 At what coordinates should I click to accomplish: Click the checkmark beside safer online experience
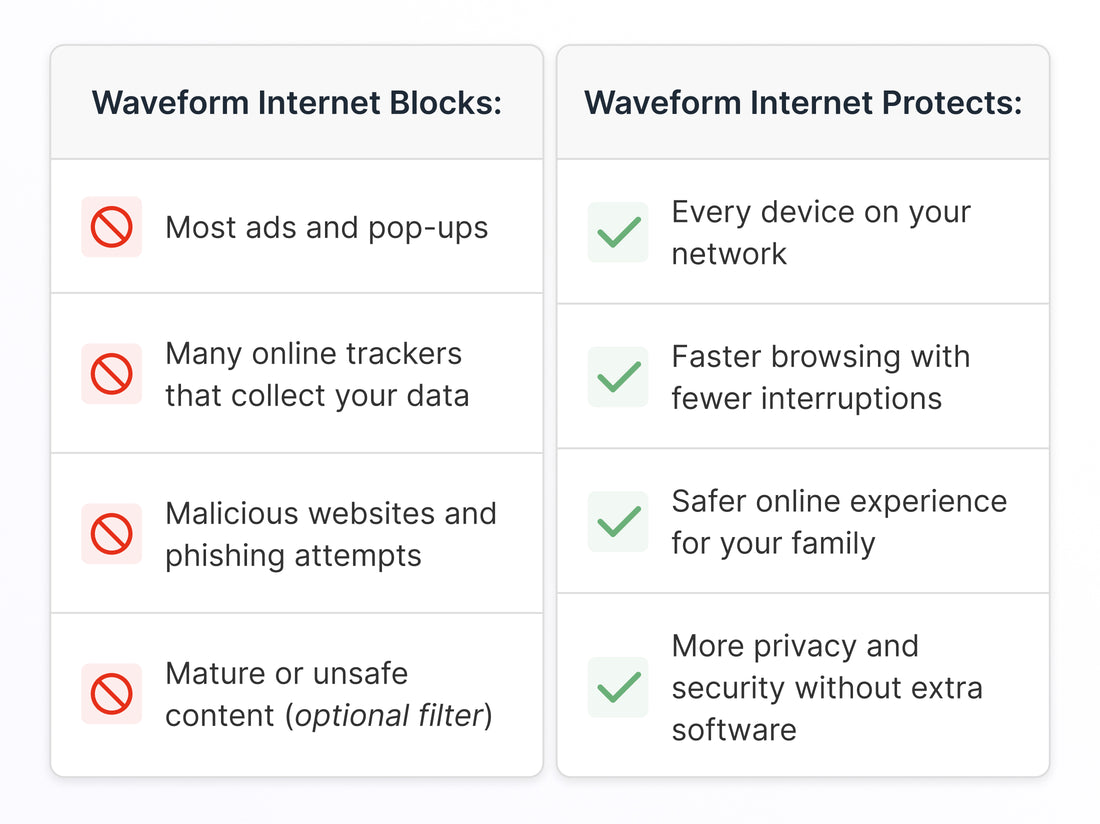pyautogui.click(x=618, y=521)
